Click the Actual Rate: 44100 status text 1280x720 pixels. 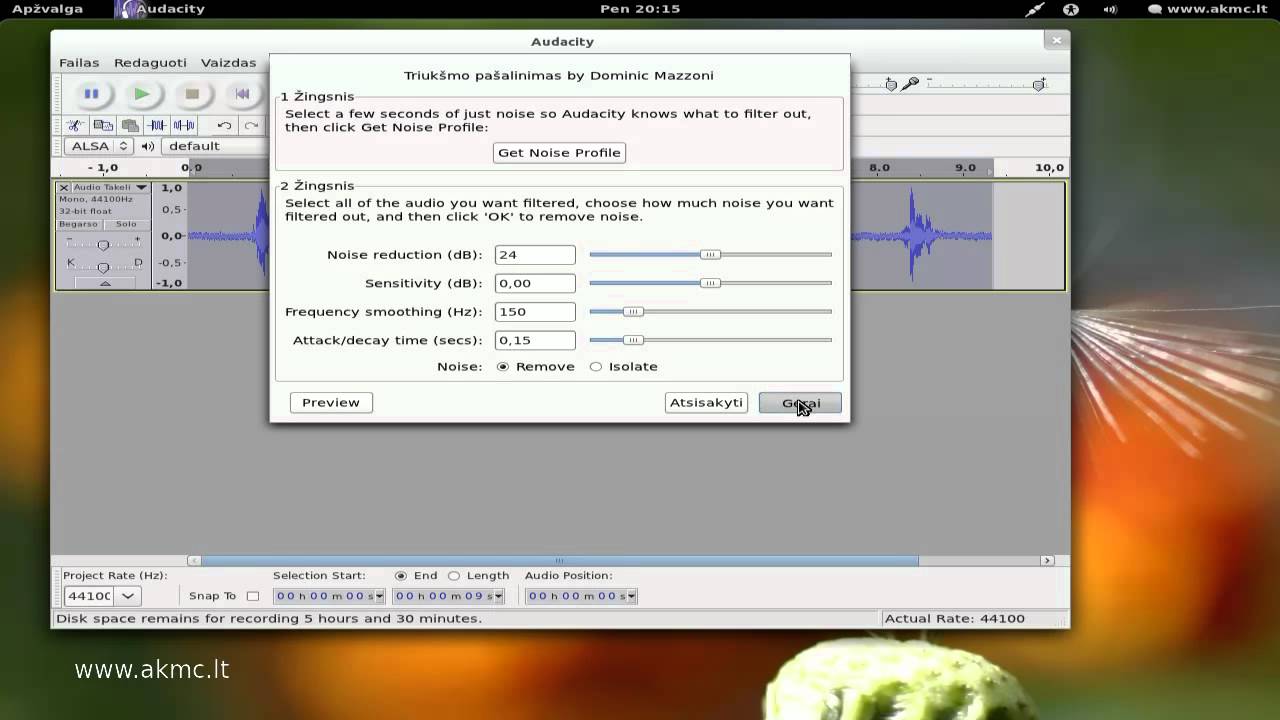click(x=955, y=619)
